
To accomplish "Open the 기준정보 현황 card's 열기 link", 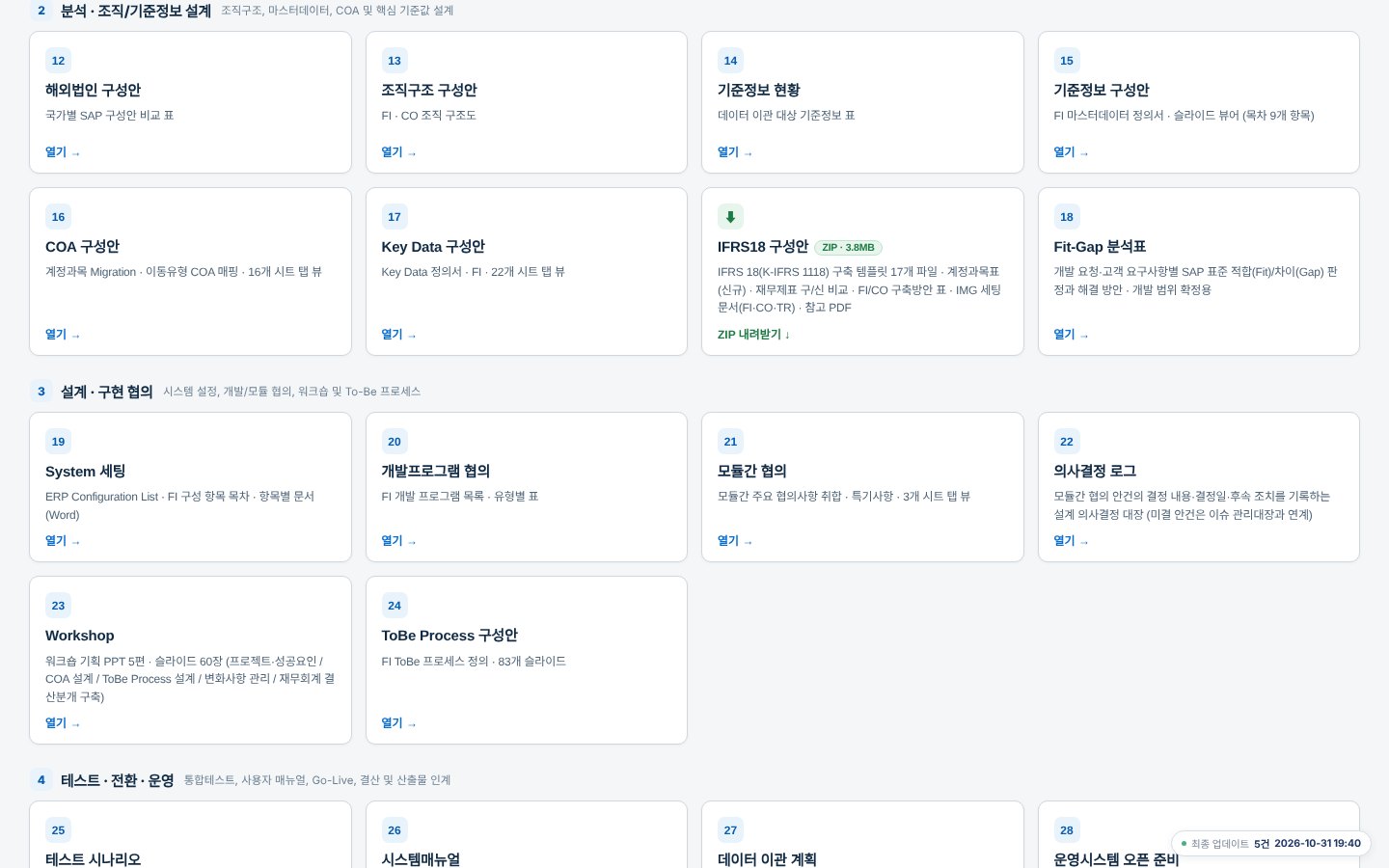I will (x=735, y=152).
